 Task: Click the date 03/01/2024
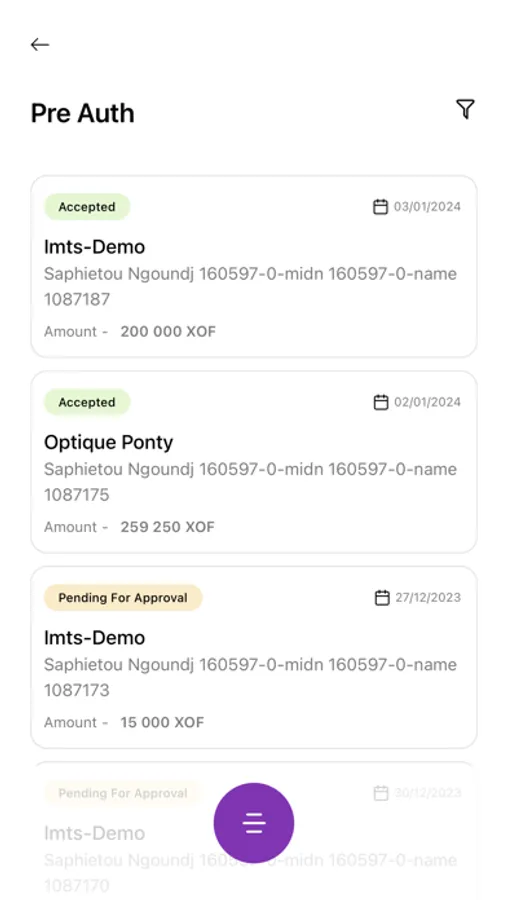427,207
